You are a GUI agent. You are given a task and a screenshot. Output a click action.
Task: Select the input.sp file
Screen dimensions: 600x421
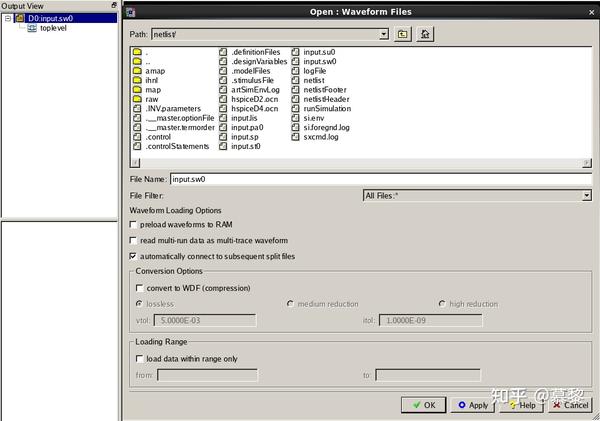click(245, 137)
